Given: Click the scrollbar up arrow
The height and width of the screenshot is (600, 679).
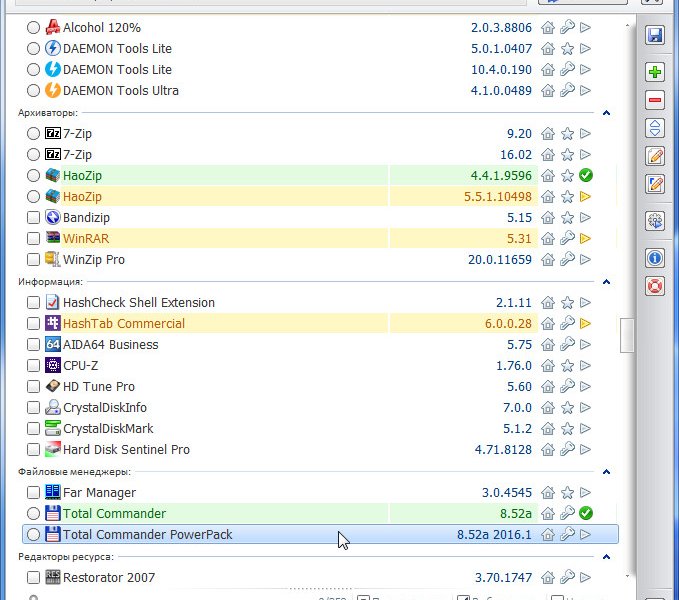Looking at the screenshot, I should 627,26.
